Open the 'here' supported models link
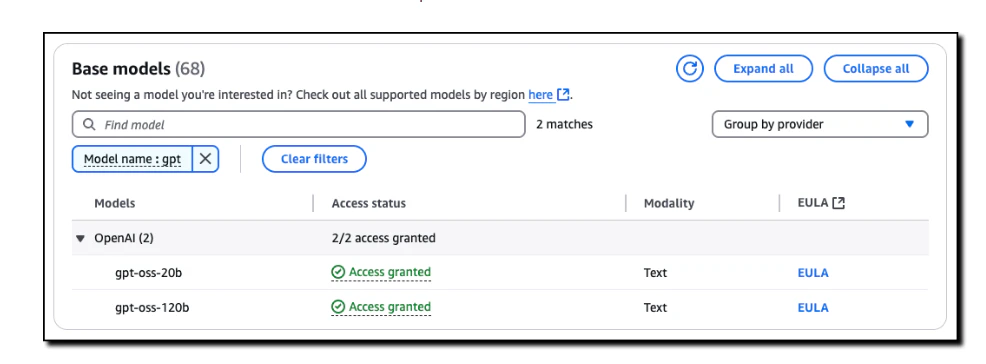Screen dimensions: 986x364 point(541,95)
